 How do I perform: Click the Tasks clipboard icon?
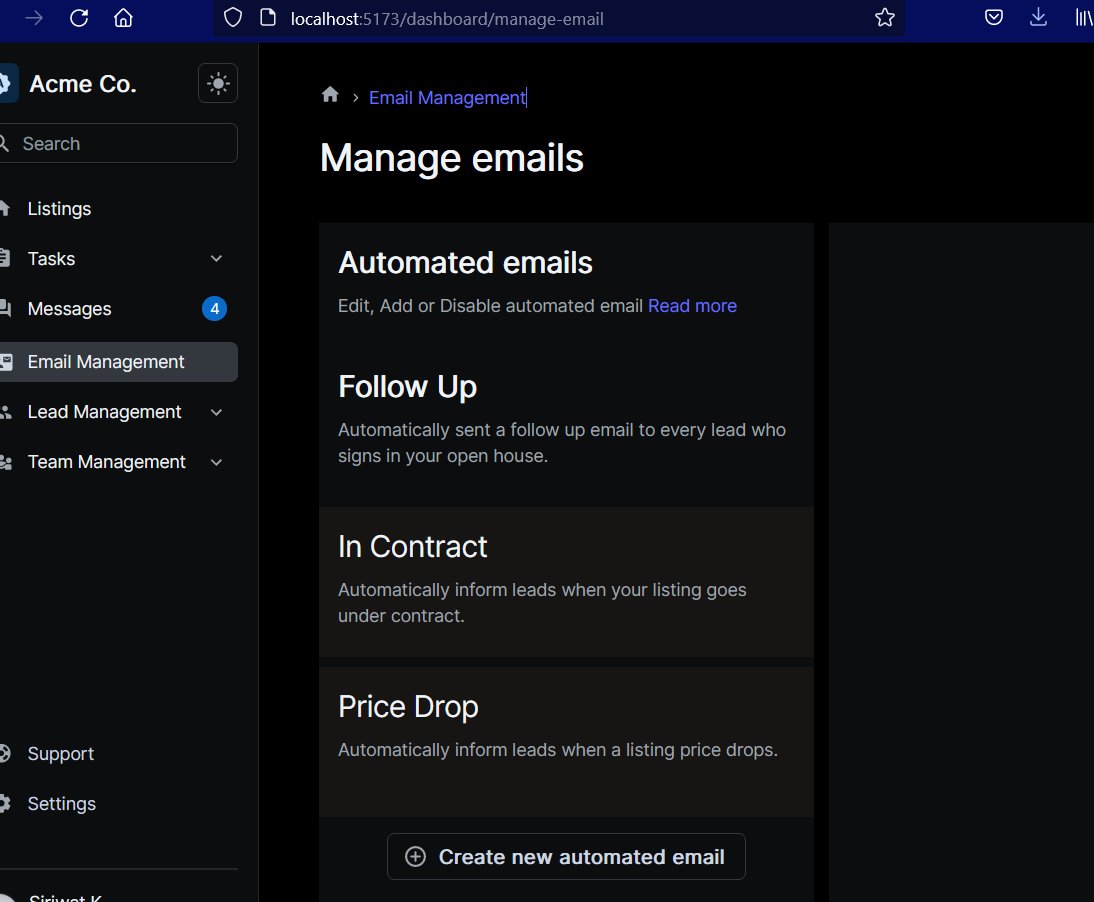[5, 258]
